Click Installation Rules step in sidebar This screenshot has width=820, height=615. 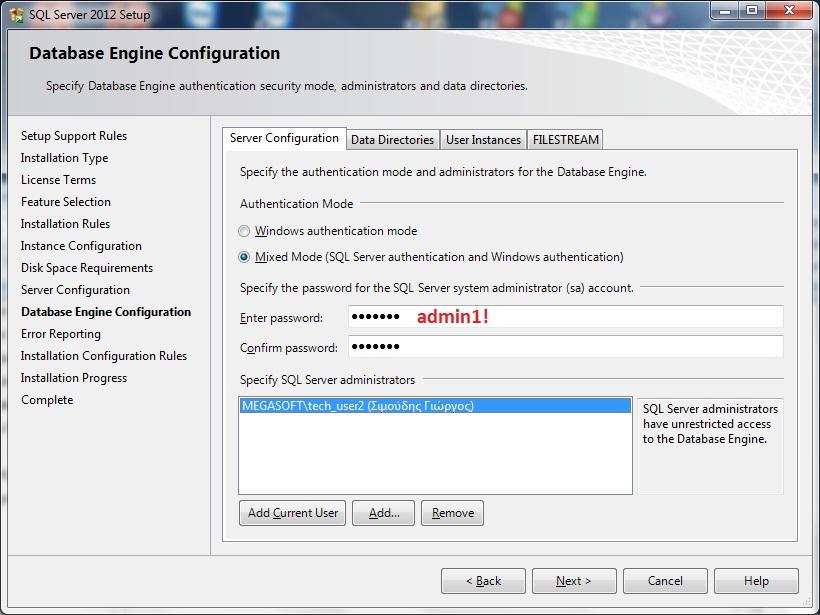pyautogui.click(x=65, y=224)
